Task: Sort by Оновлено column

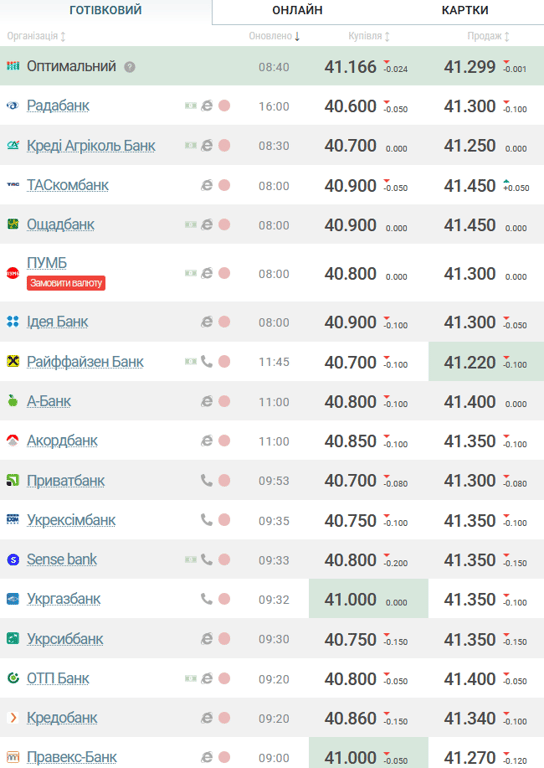Action: [x=274, y=36]
